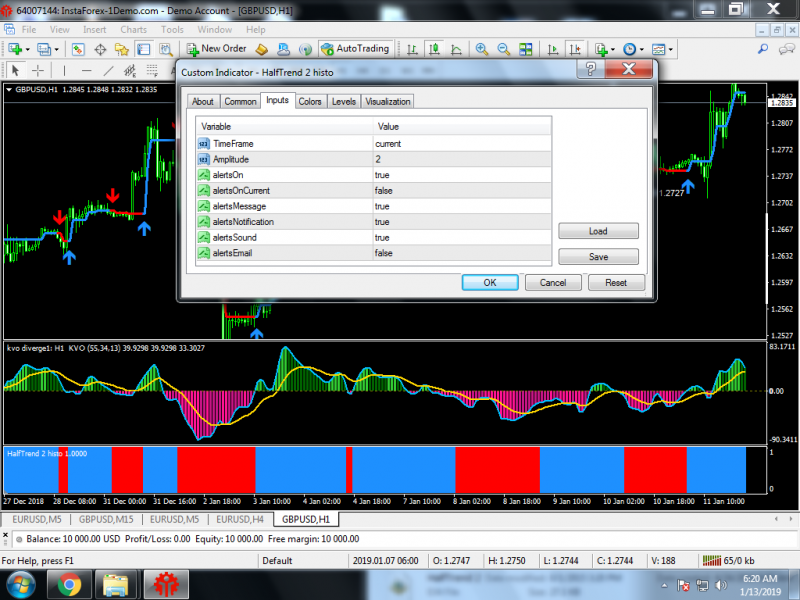Screen dimensions: 800x600
Task: Click the zoom in magnifier icon
Action: (482, 48)
